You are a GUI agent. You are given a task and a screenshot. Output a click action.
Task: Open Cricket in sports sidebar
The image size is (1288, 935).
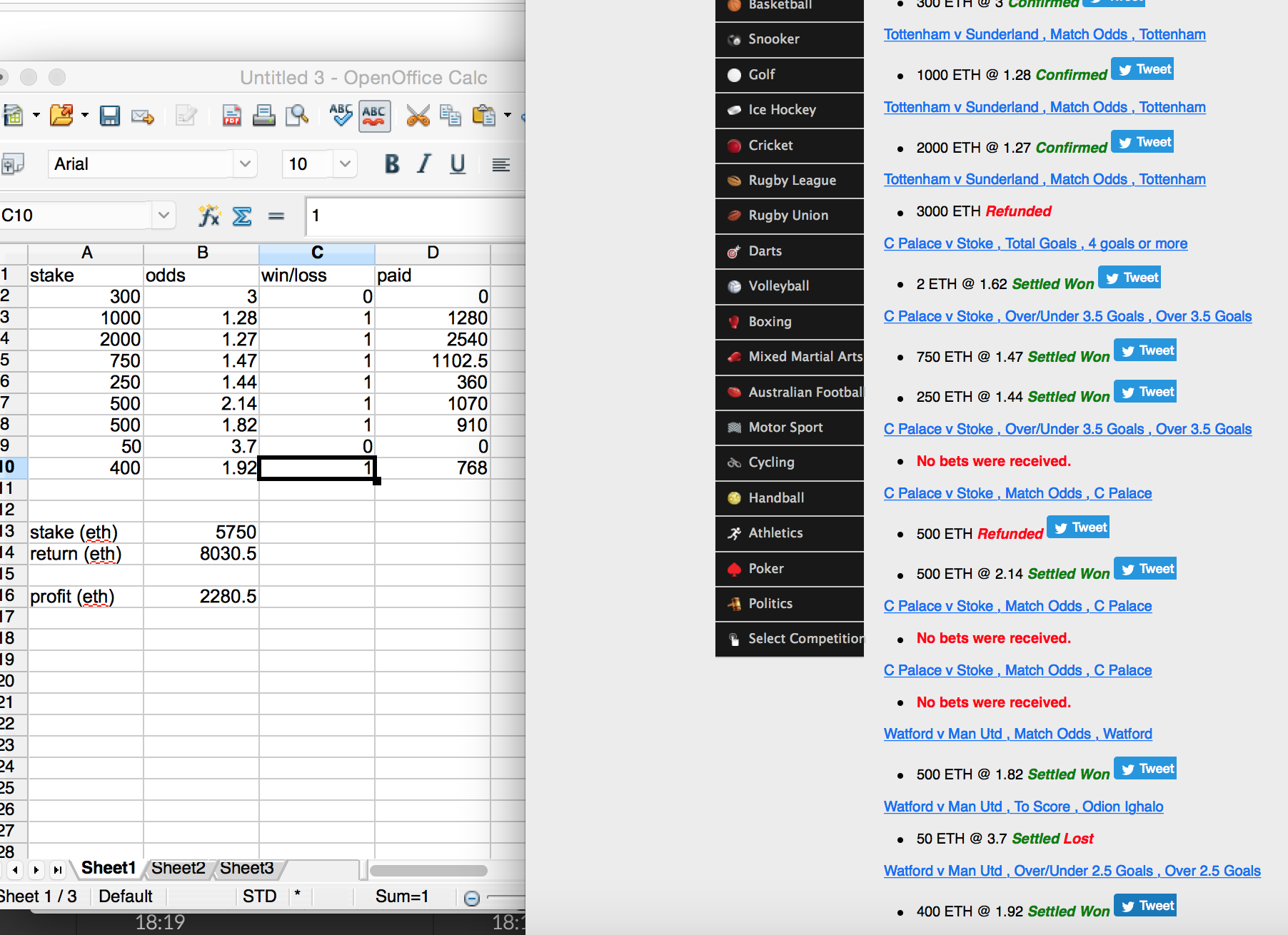(790, 145)
